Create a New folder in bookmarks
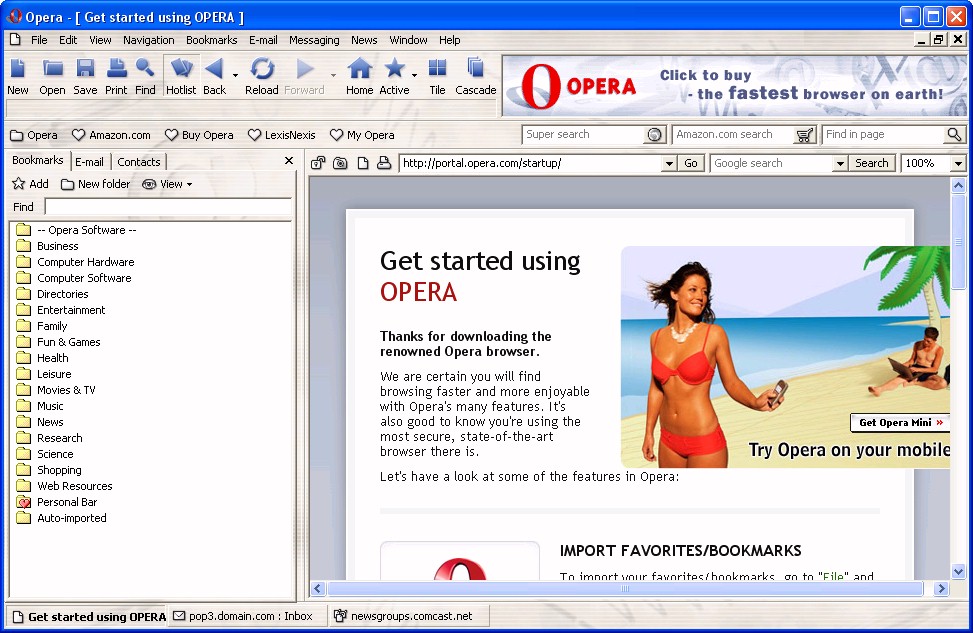Screen dimensions: 973x633 tap(96, 184)
